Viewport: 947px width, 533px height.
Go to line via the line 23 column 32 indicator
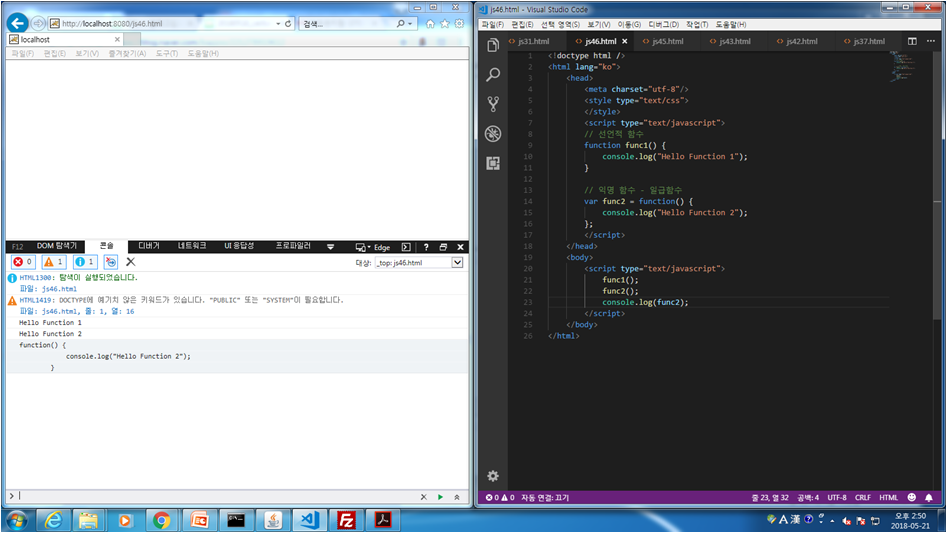[x=770, y=497]
